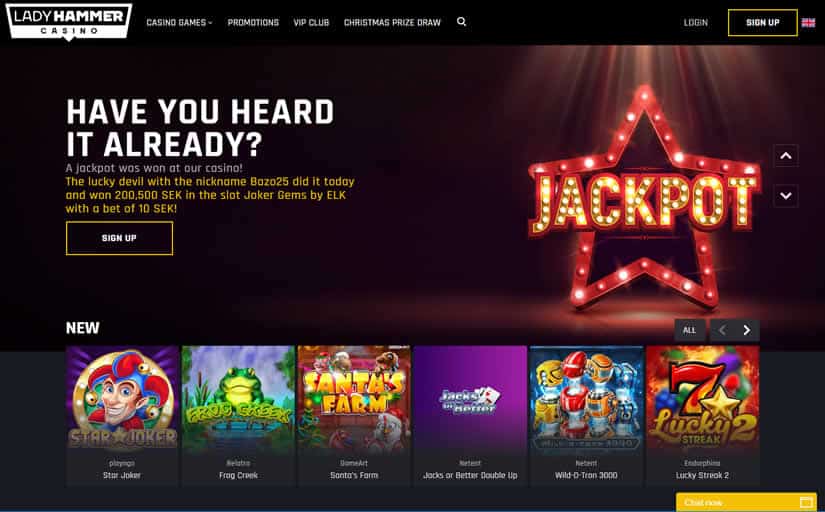Open the Frog Creek game thumbnail
825x512 pixels.
(x=238, y=416)
